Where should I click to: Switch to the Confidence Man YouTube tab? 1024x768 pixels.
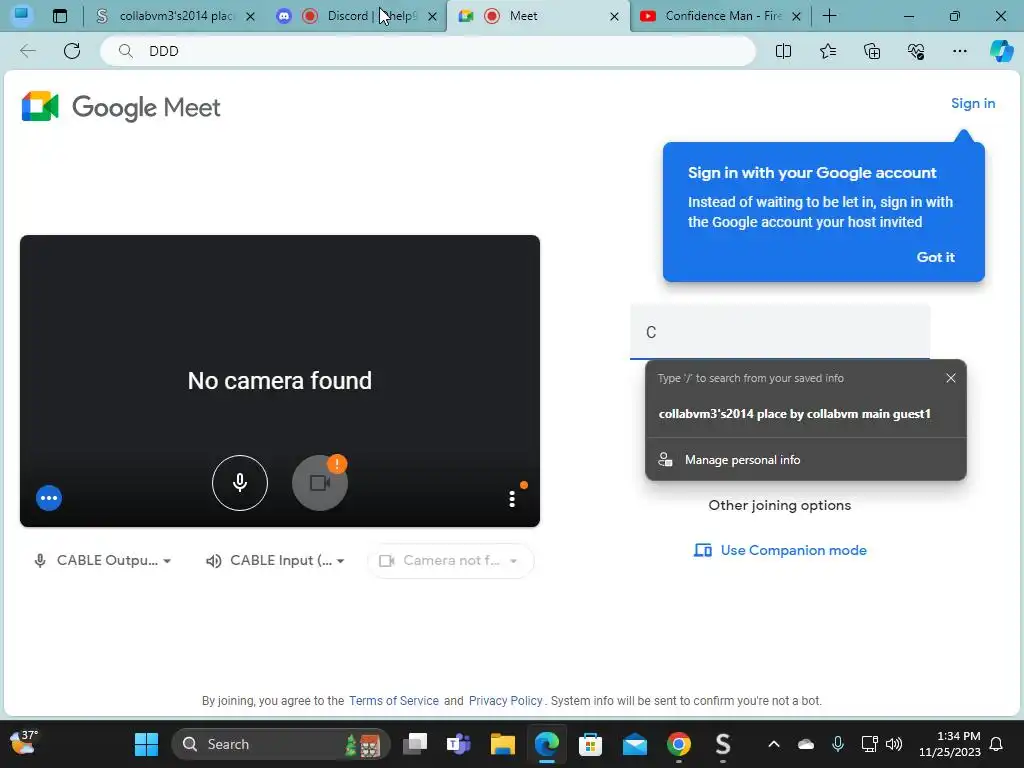pos(720,16)
